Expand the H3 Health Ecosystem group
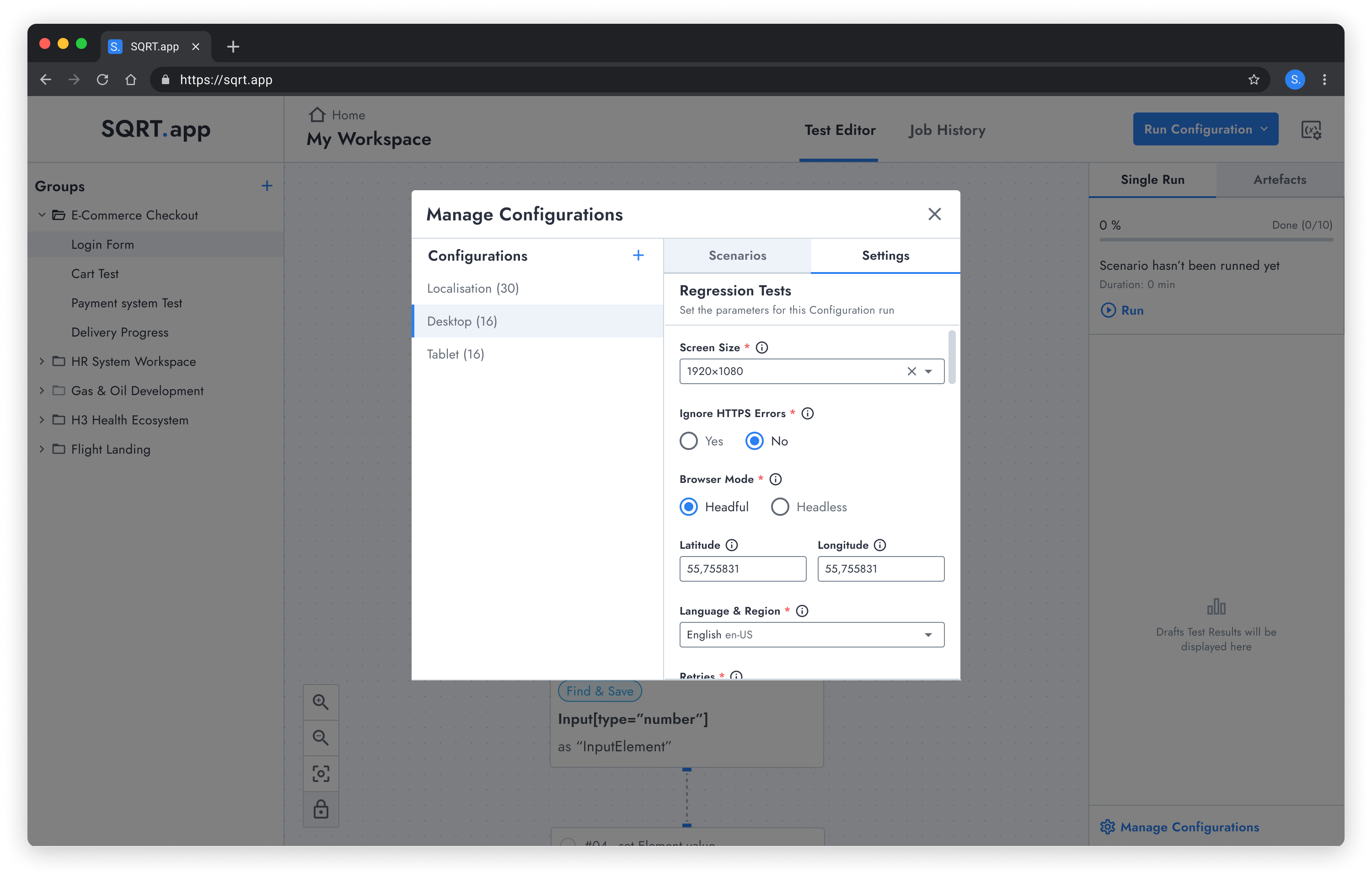The image size is (1372, 878). [42, 420]
